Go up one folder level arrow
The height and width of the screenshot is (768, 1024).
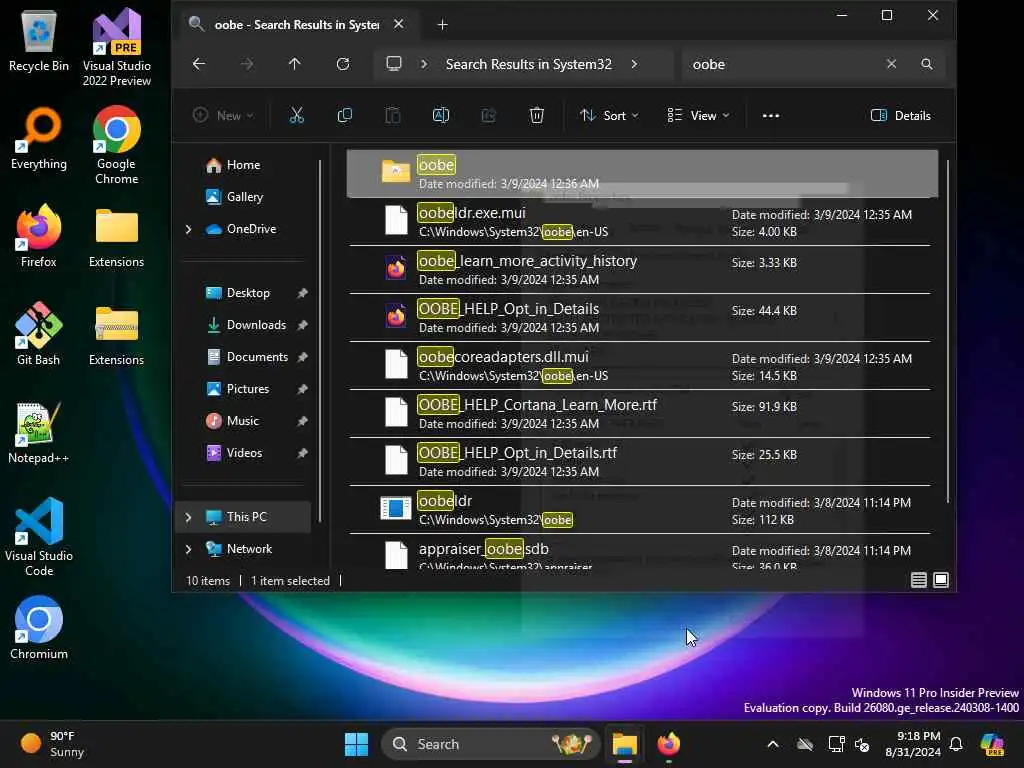[x=295, y=64]
